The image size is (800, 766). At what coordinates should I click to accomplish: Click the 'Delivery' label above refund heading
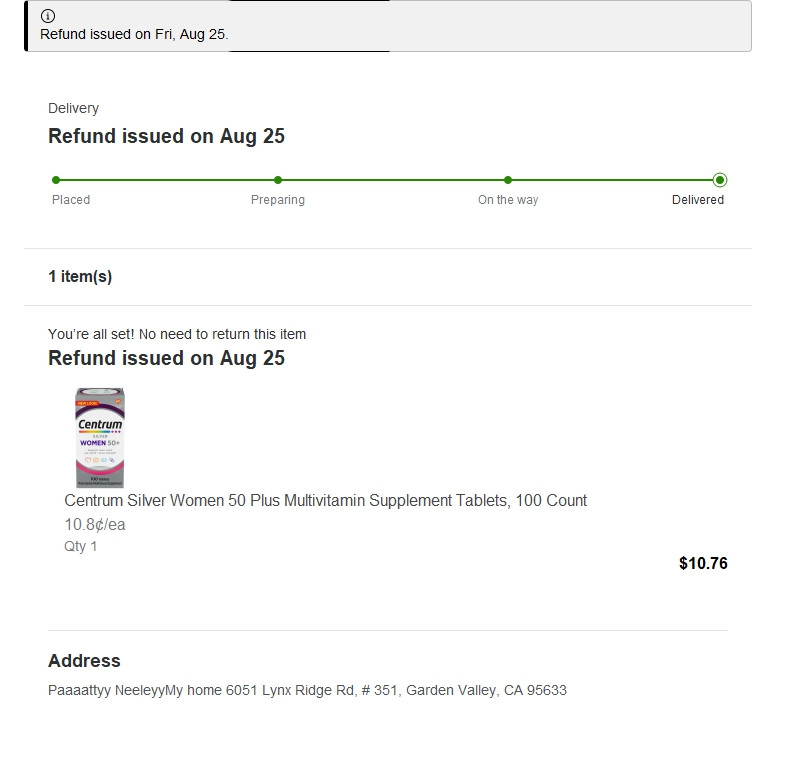[73, 108]
